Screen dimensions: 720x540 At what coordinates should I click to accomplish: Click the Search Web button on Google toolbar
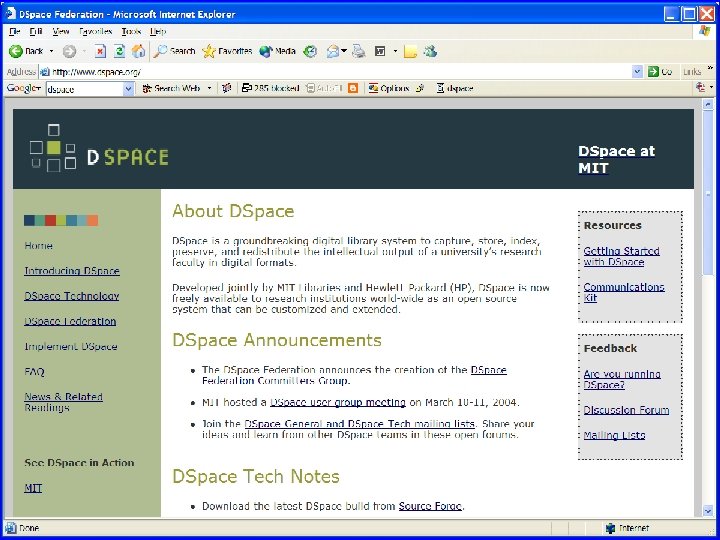[171, 88]
